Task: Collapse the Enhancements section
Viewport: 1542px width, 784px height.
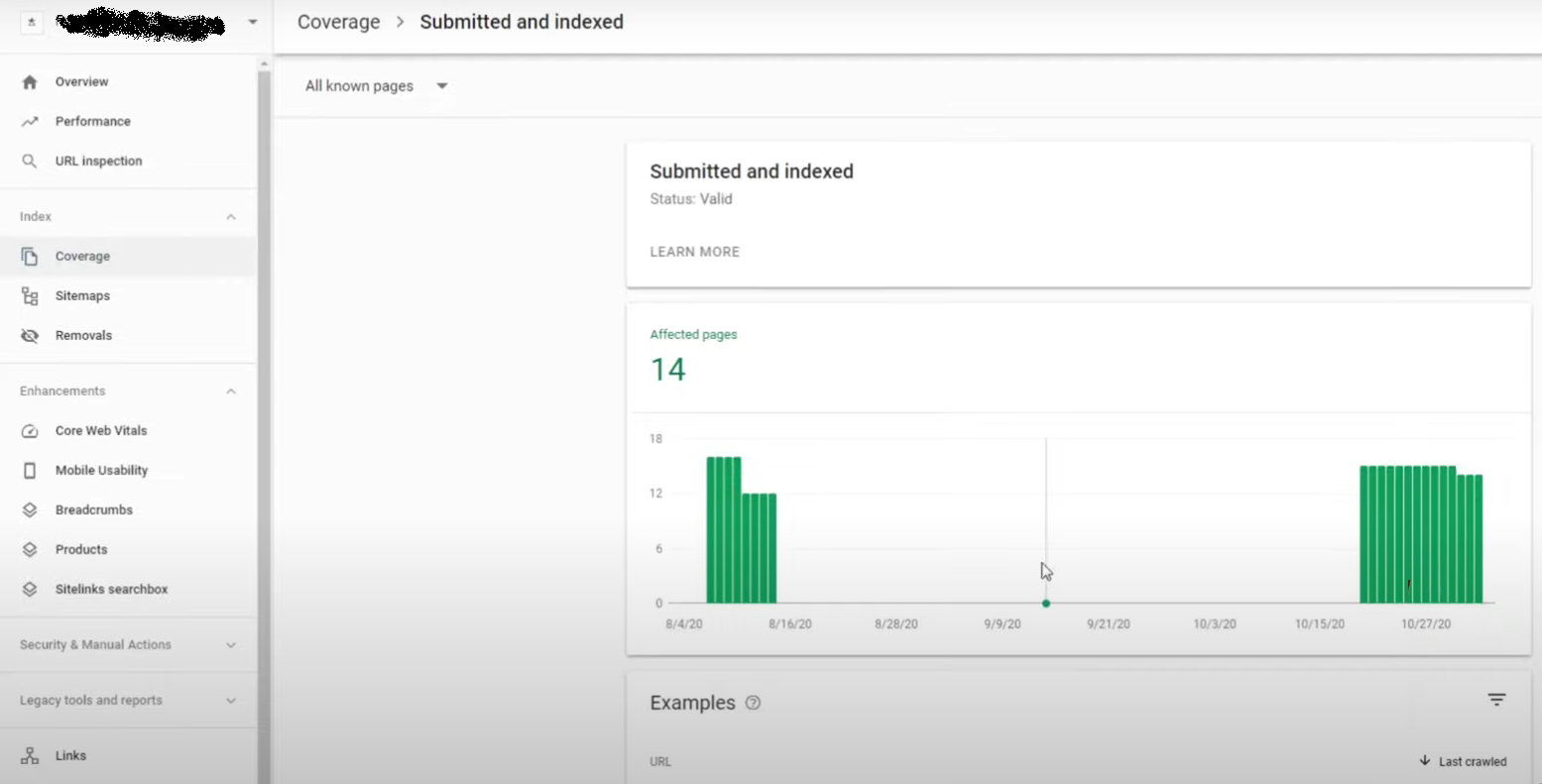Action: click(230, 391)
